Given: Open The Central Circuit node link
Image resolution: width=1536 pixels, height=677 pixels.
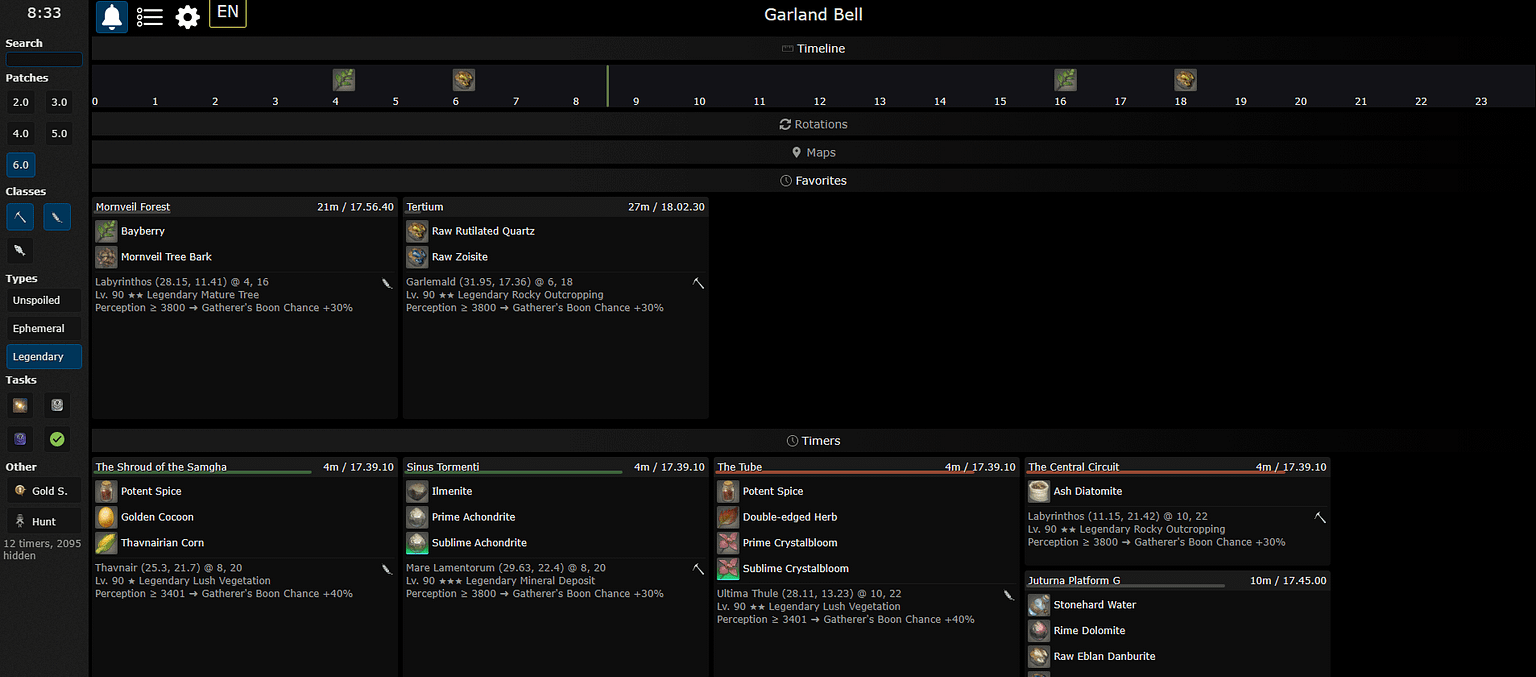Looking at the screenshot, I should click(x=1074, y=467).
